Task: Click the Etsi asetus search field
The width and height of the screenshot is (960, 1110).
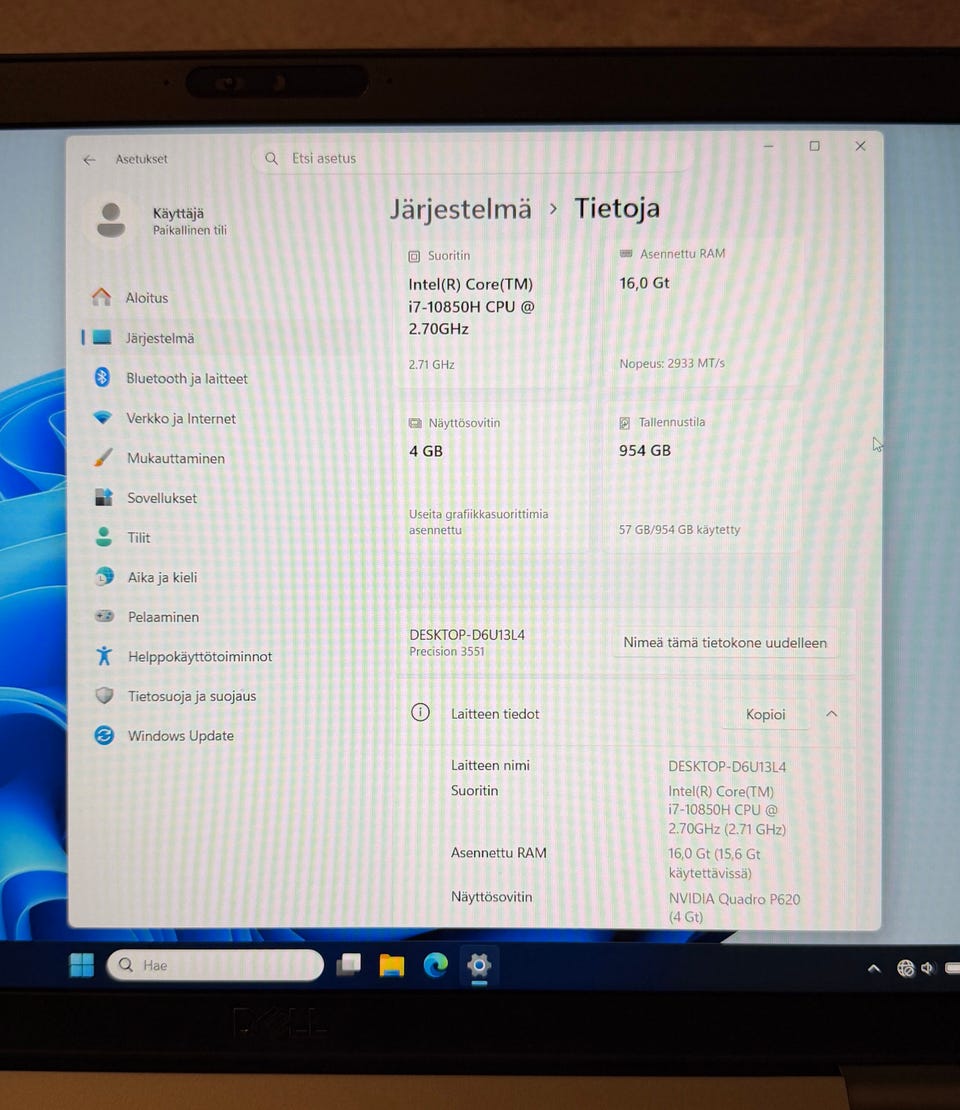Action: [472, 159]
